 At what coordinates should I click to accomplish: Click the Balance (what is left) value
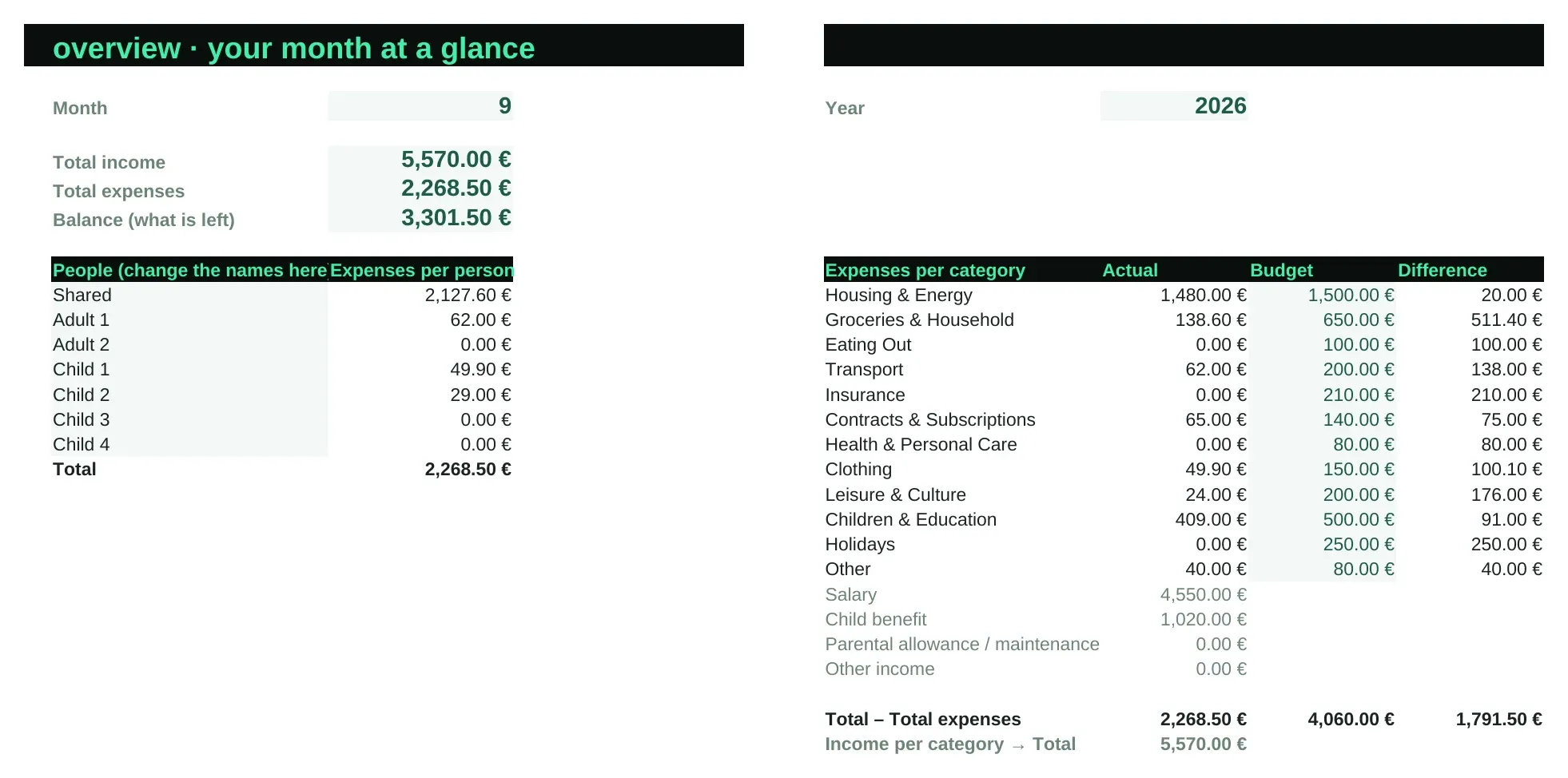[420, 217]
